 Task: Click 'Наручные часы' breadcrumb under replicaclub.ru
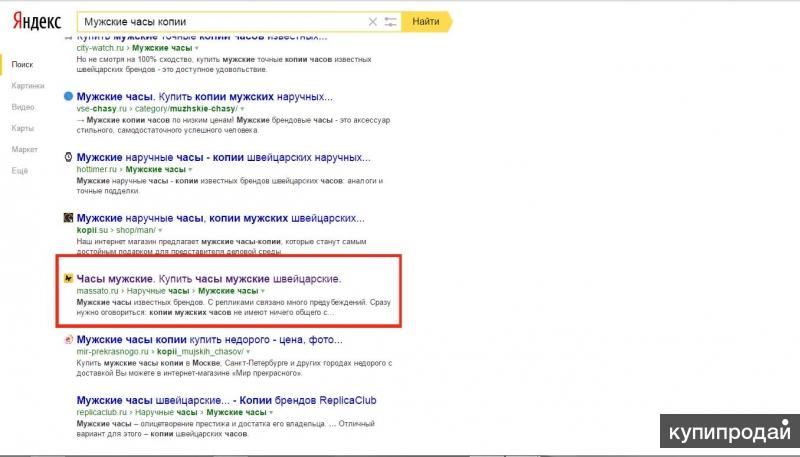click(x=166, y=412)
